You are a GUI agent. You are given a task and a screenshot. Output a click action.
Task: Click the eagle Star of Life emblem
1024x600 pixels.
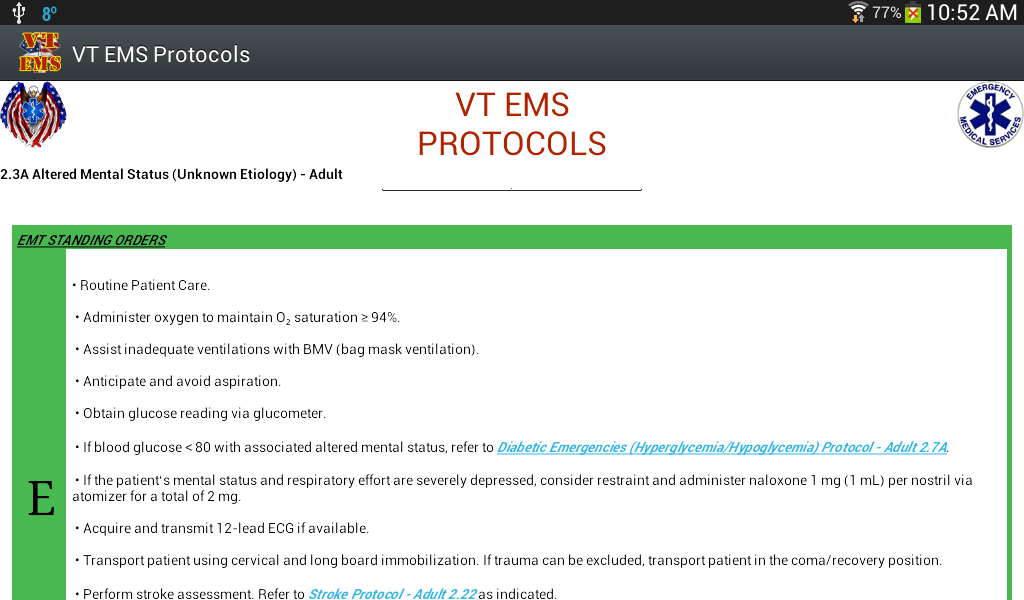click(x=33, y=114)
